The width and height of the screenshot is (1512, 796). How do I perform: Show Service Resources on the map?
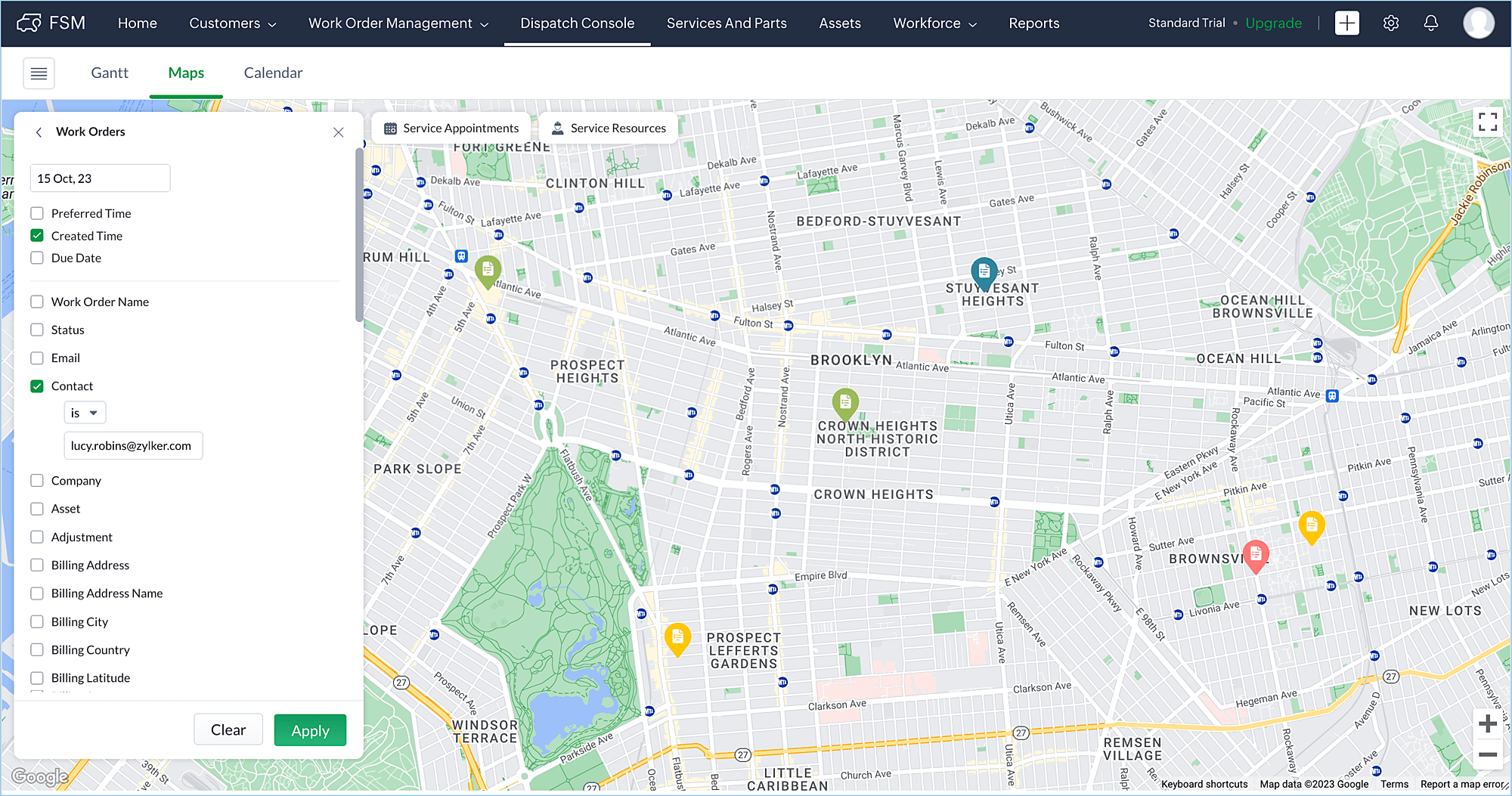609,129
